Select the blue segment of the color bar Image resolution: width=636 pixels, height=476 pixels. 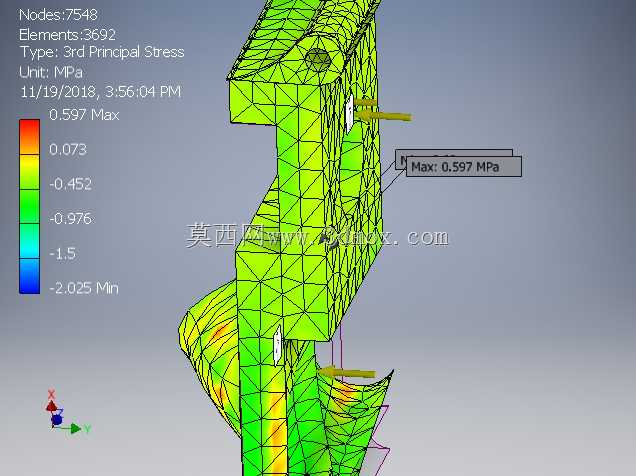tap(30, 276)
